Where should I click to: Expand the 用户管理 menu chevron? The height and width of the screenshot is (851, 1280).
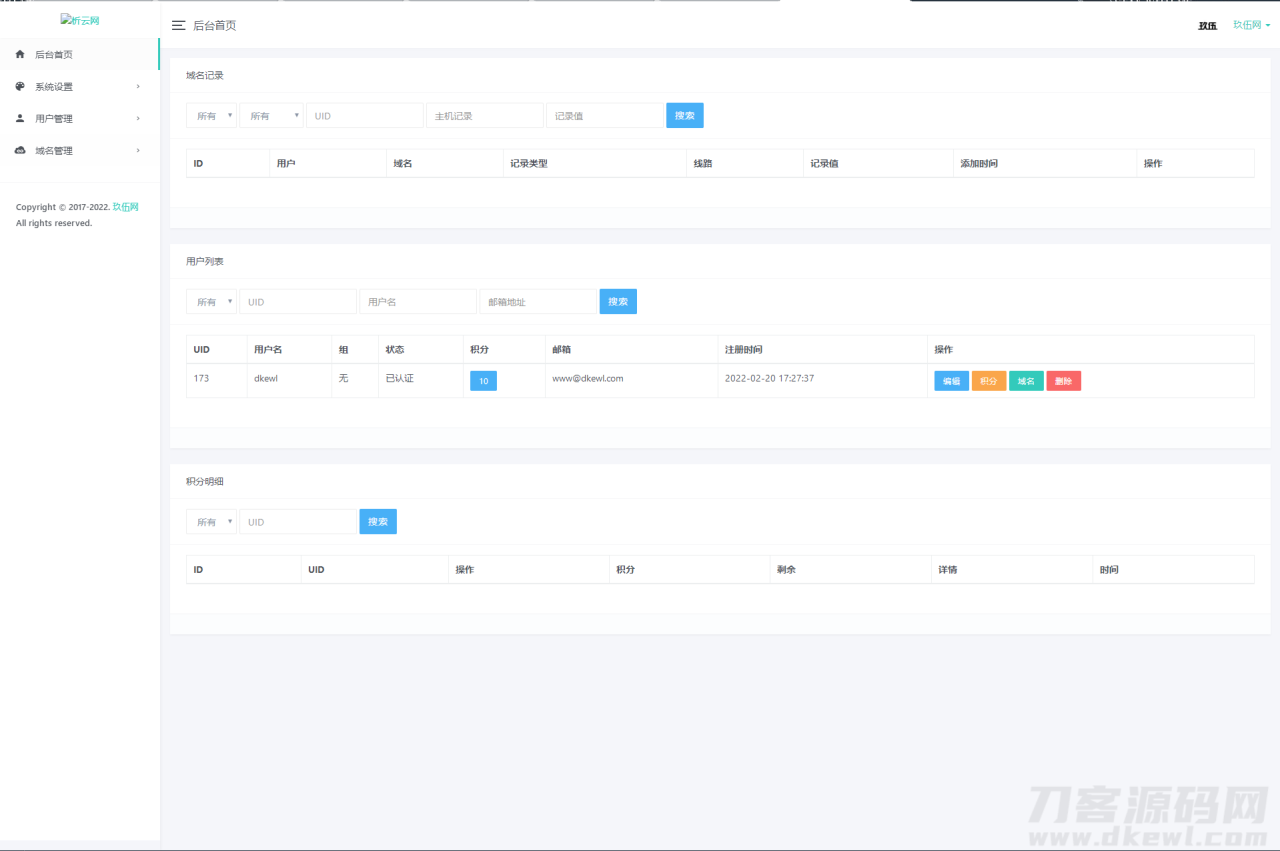[x=138, y=119]
